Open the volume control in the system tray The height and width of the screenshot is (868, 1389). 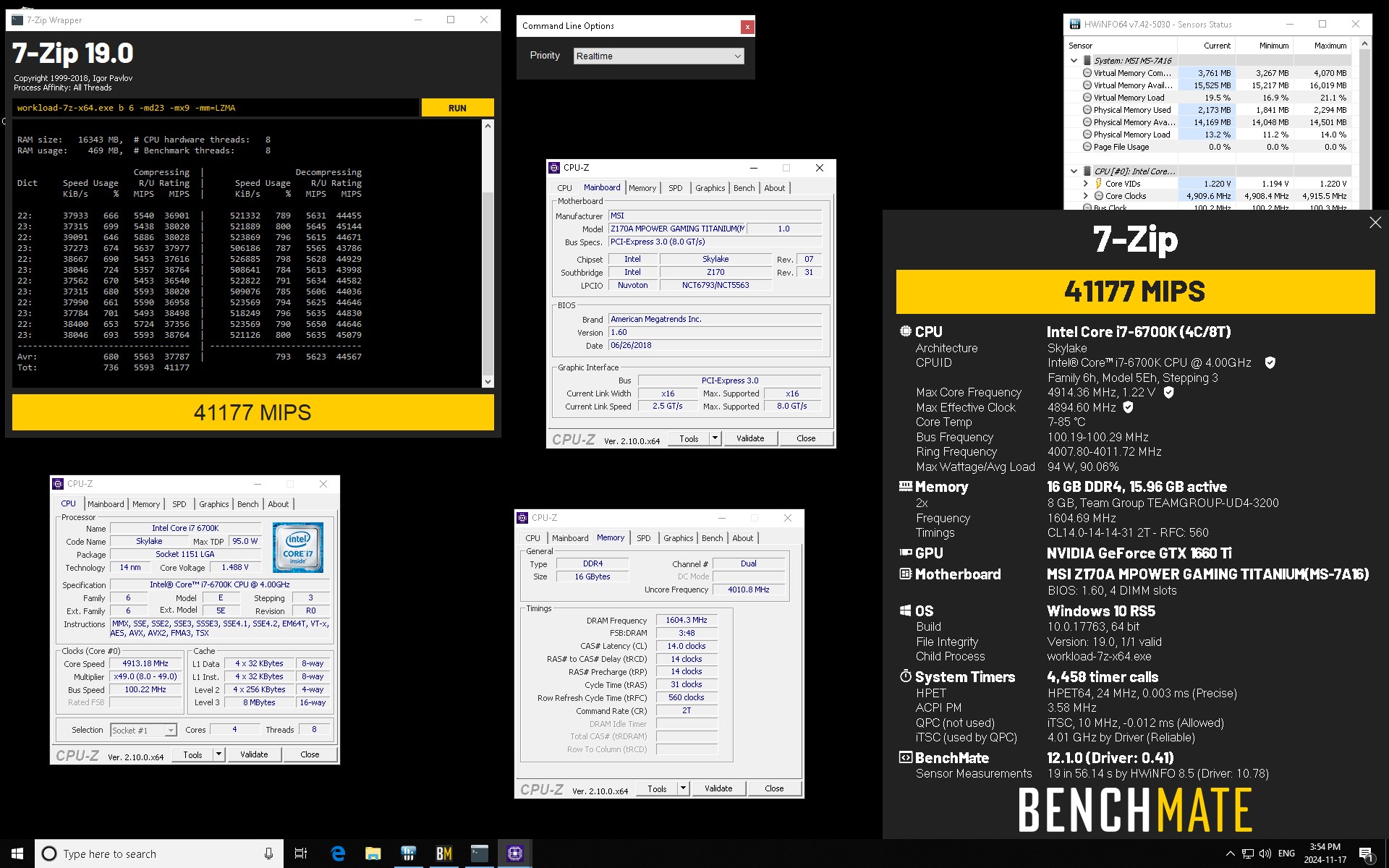point(1265,854)
